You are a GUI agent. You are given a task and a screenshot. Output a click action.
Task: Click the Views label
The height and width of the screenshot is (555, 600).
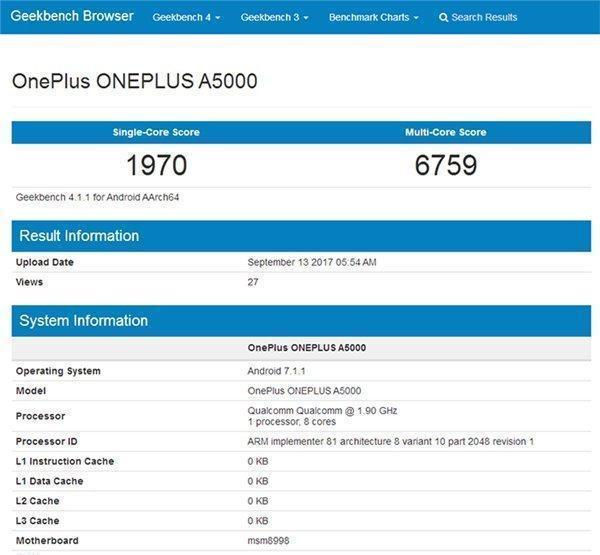coord(29,282)
